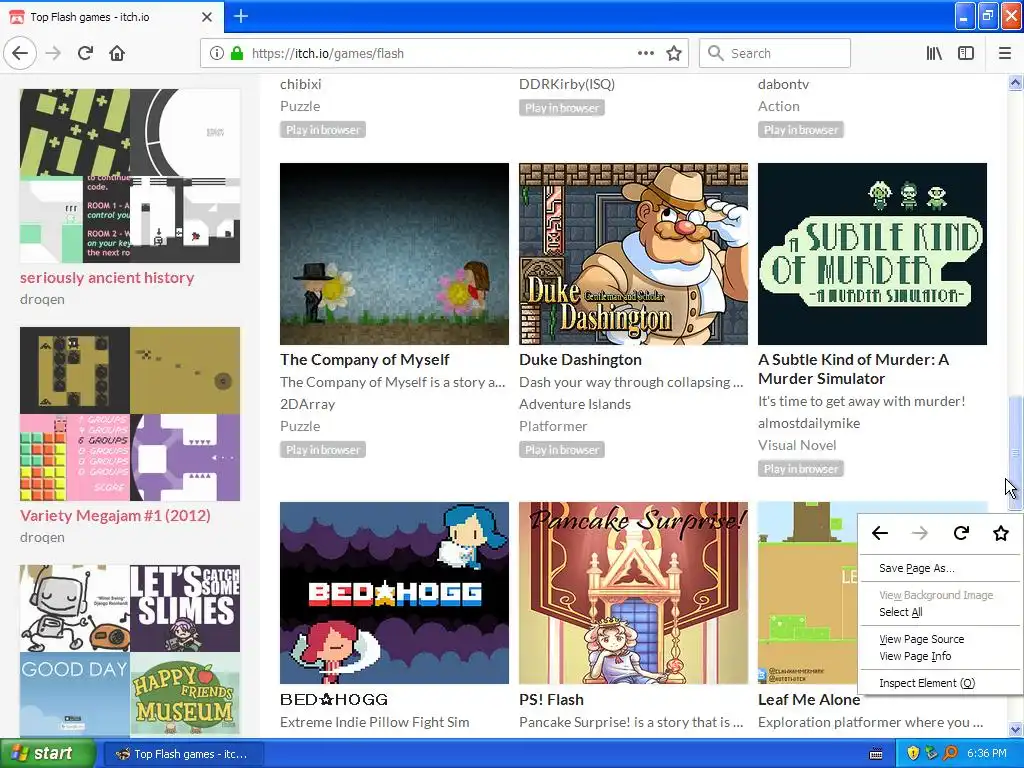Click the 6:36 PM taskbar clock
1024x768 pixels.
(986, 754)
